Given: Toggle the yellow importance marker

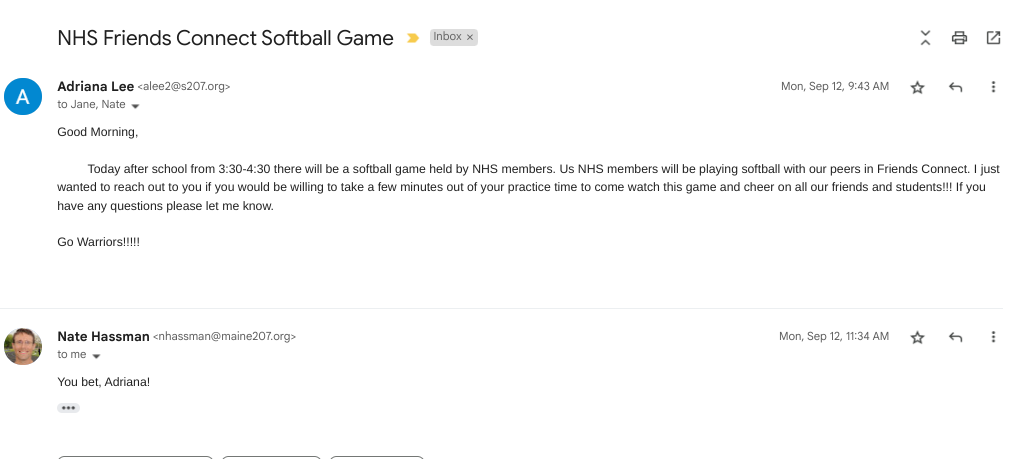Looking at the screenshot, I should (x=412, y=38).
